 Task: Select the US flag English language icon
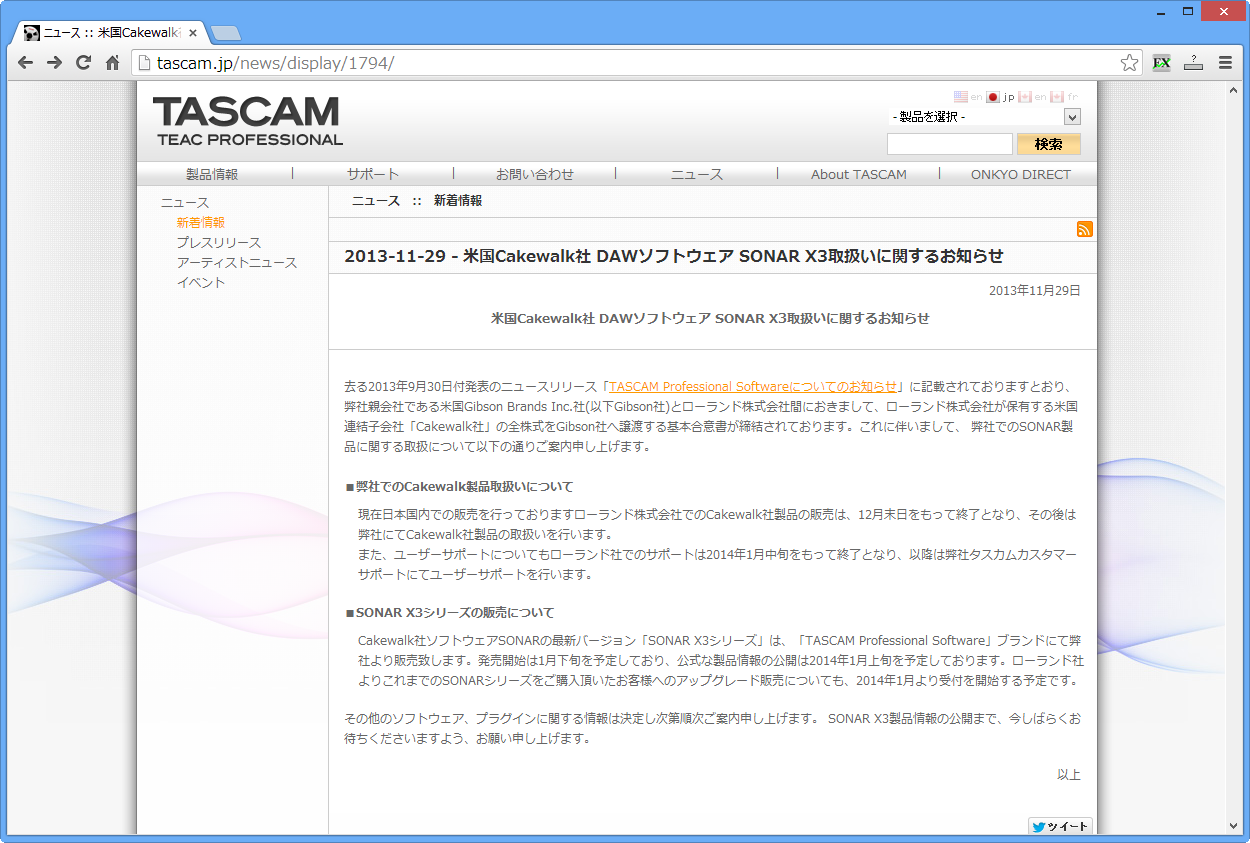tap(960, 97)
